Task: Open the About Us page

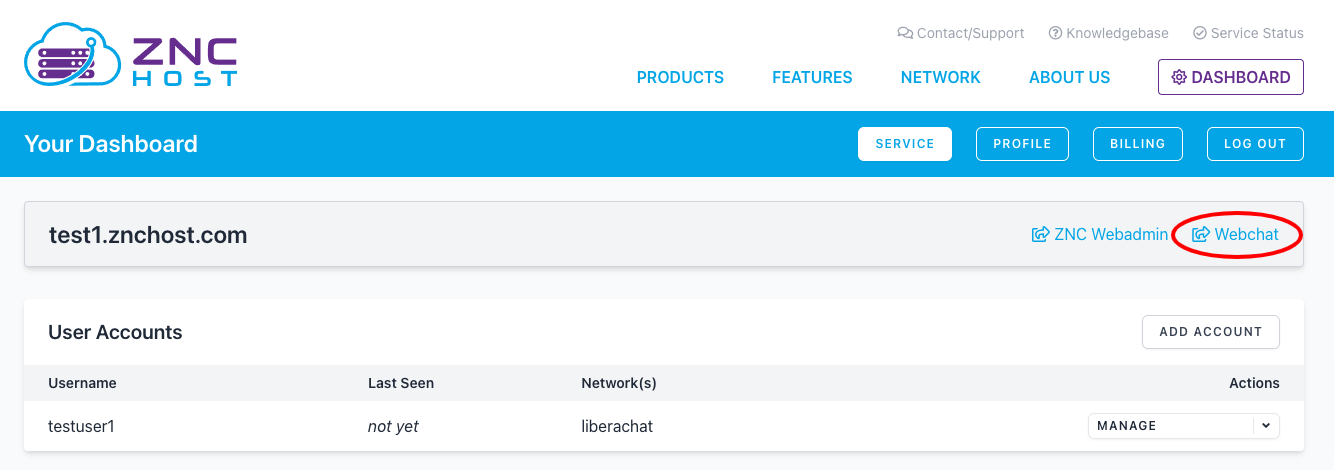Action: point(1069,77)
